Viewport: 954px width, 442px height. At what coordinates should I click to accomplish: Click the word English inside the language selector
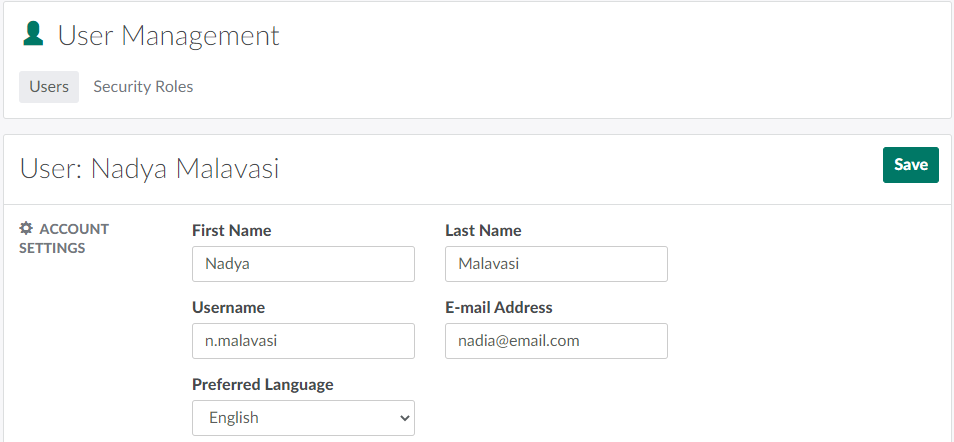coord(234,418)
